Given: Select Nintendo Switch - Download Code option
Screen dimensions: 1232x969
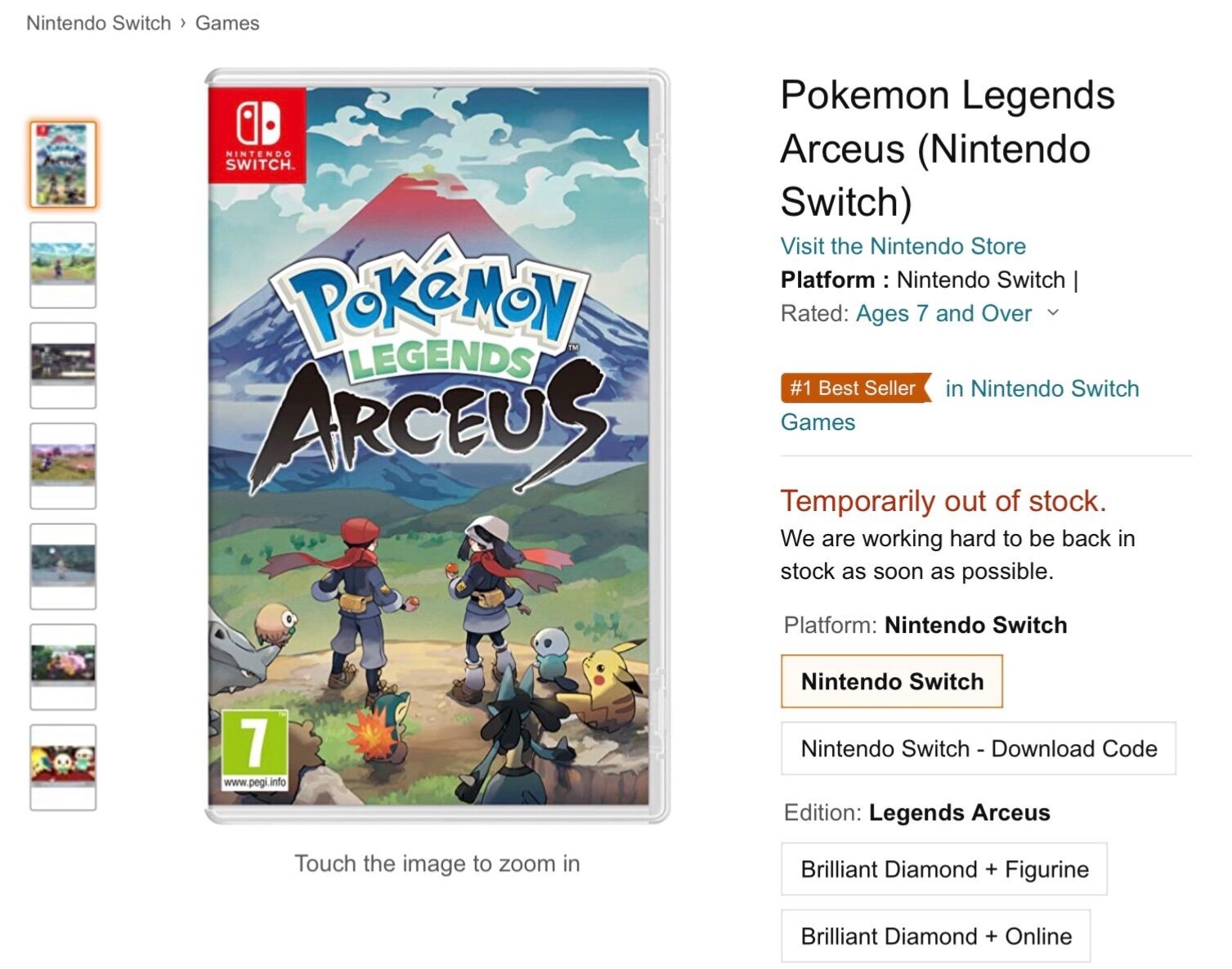Looking at the screenshot, I should coord(978,748).
